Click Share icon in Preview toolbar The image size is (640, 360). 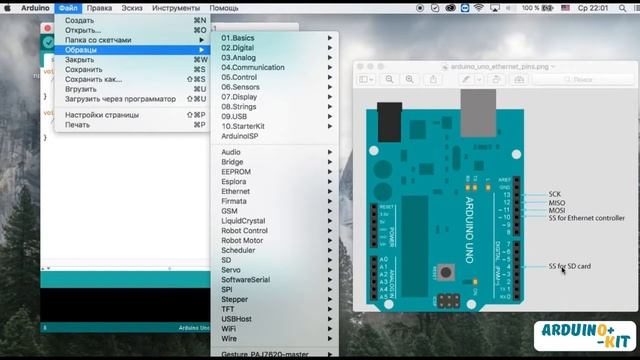pos(433,79)
